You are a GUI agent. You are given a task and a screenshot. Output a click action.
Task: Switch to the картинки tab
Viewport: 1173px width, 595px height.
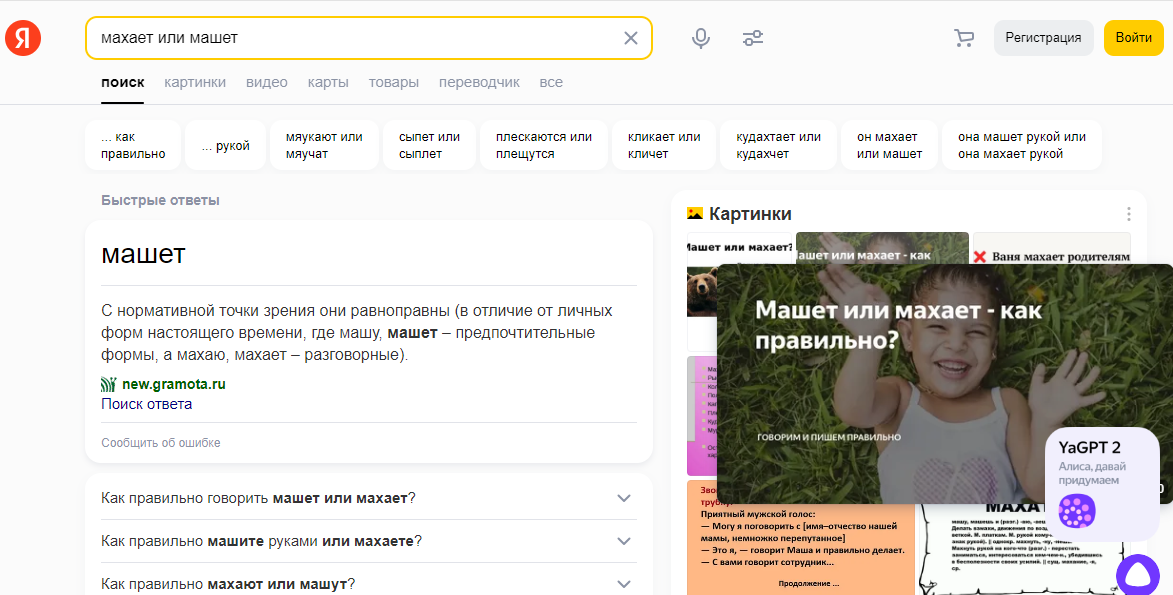195,82
